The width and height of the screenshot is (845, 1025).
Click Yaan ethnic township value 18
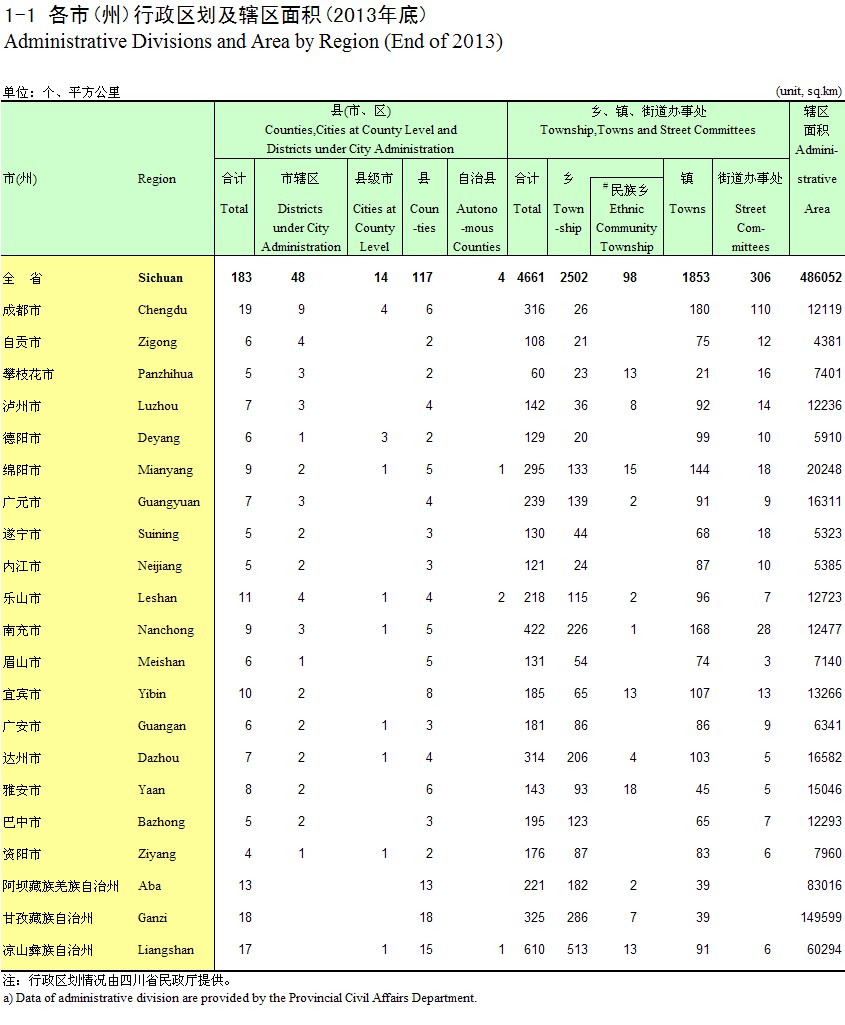pos(630,790)
